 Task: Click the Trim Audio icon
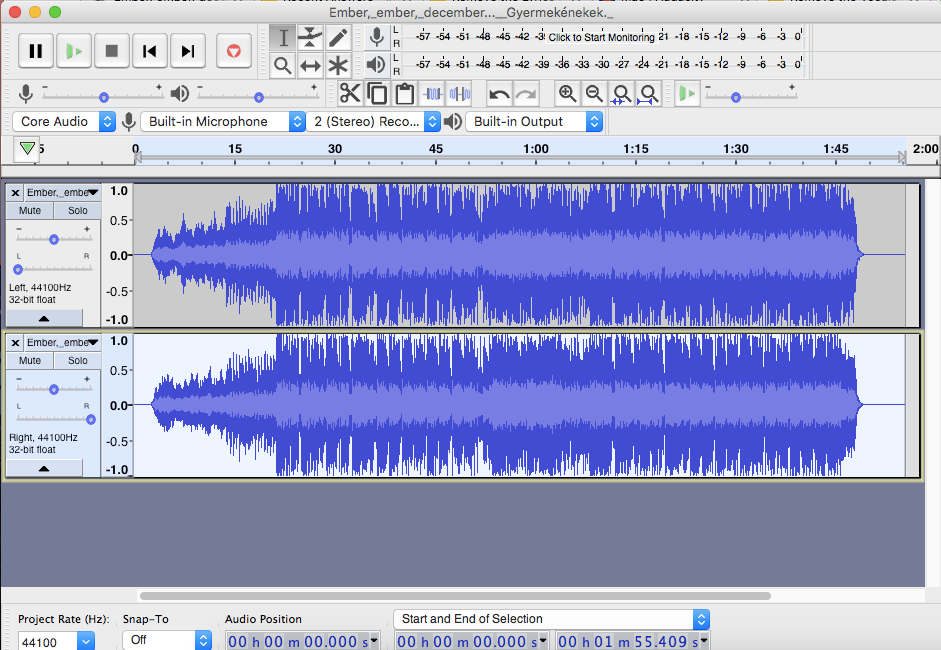pos(432,93)
